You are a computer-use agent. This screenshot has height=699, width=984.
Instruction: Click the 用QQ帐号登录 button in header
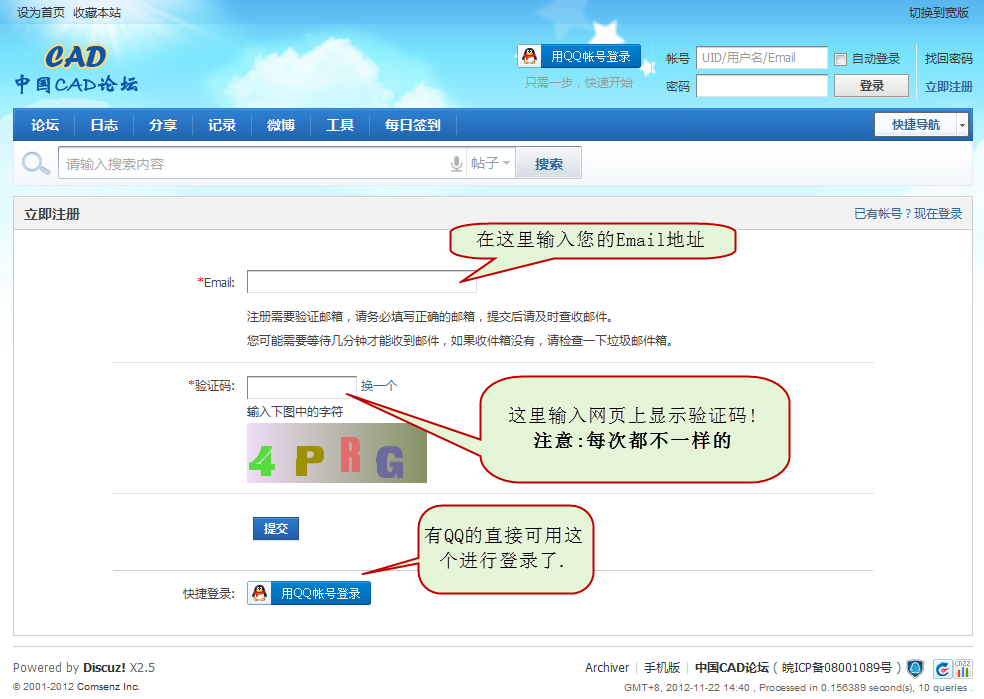coord(579,56)
